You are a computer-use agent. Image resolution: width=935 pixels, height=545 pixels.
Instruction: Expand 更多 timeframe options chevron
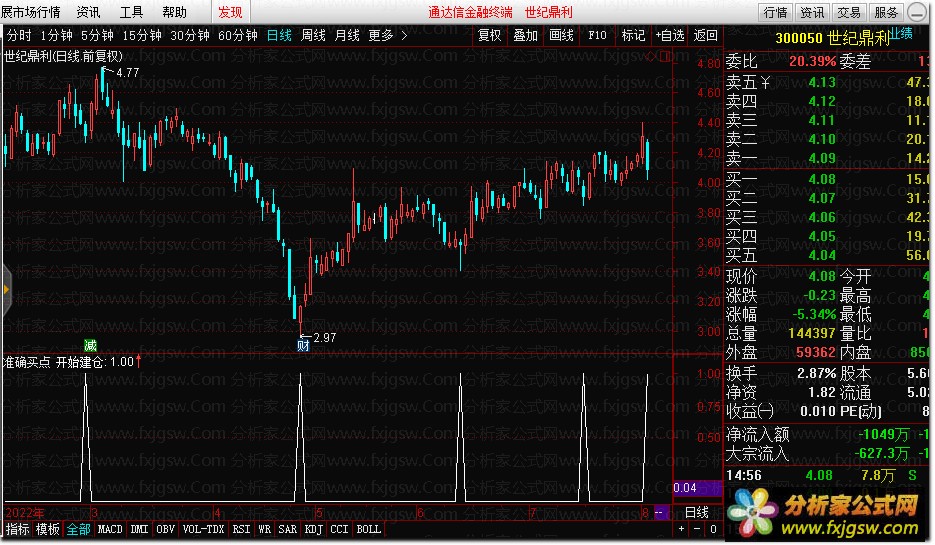click(404, 36)
